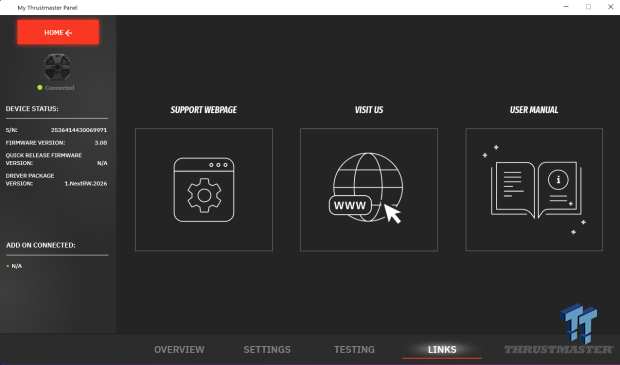The image size is (620, 365).
Task: Switch to the SETTINGS tab
Action: point(267,350)
